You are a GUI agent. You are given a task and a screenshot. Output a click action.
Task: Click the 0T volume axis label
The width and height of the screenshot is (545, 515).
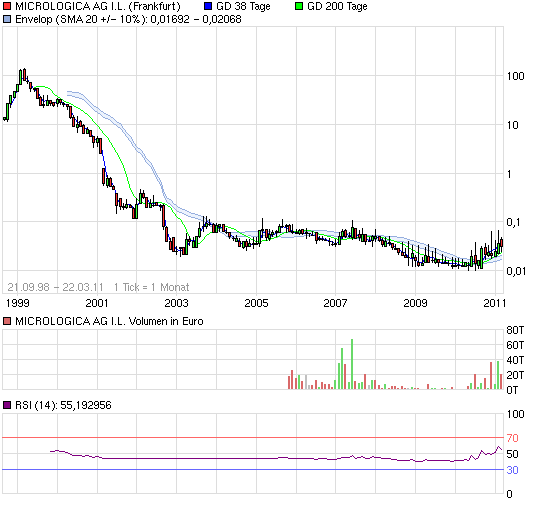[x=512, y=390]
